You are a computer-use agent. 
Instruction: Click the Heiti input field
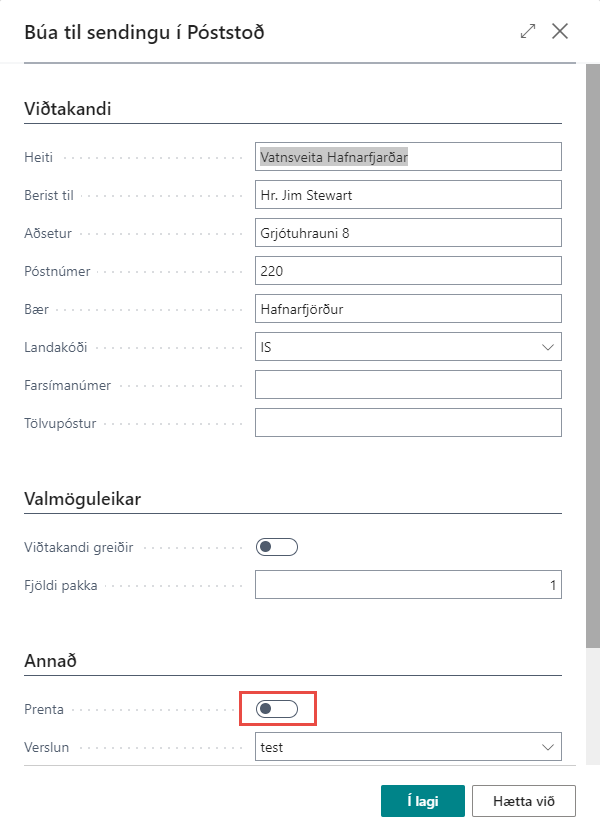408,157
